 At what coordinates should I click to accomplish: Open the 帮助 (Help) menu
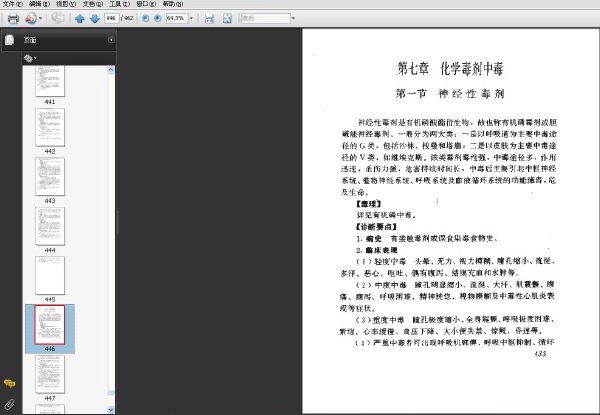click(173, 4)
